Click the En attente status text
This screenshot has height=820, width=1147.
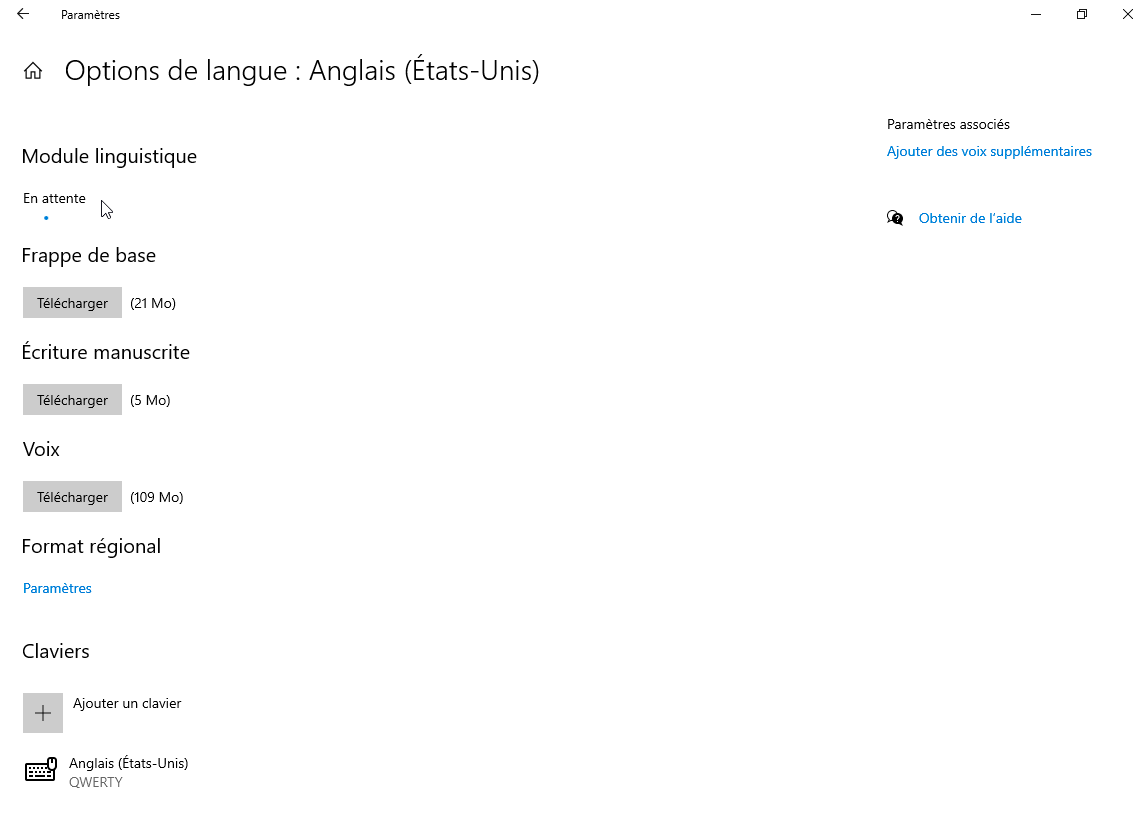(x=54, y=198)
